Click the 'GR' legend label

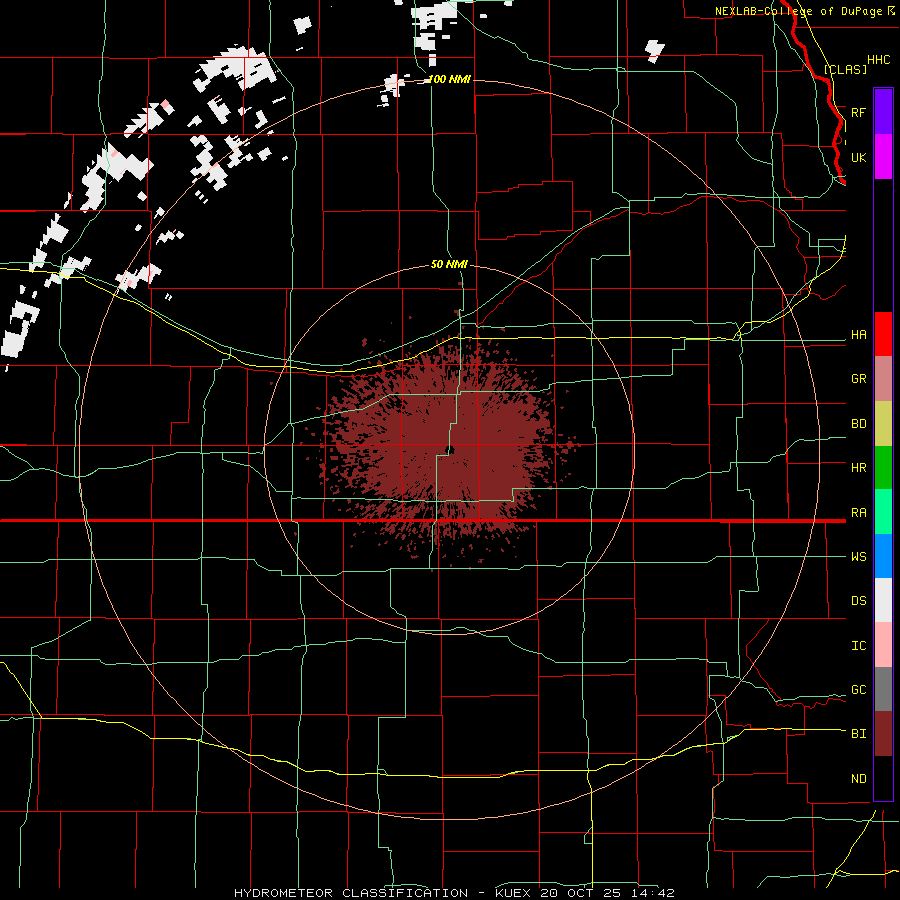click(x=858, y=379)
